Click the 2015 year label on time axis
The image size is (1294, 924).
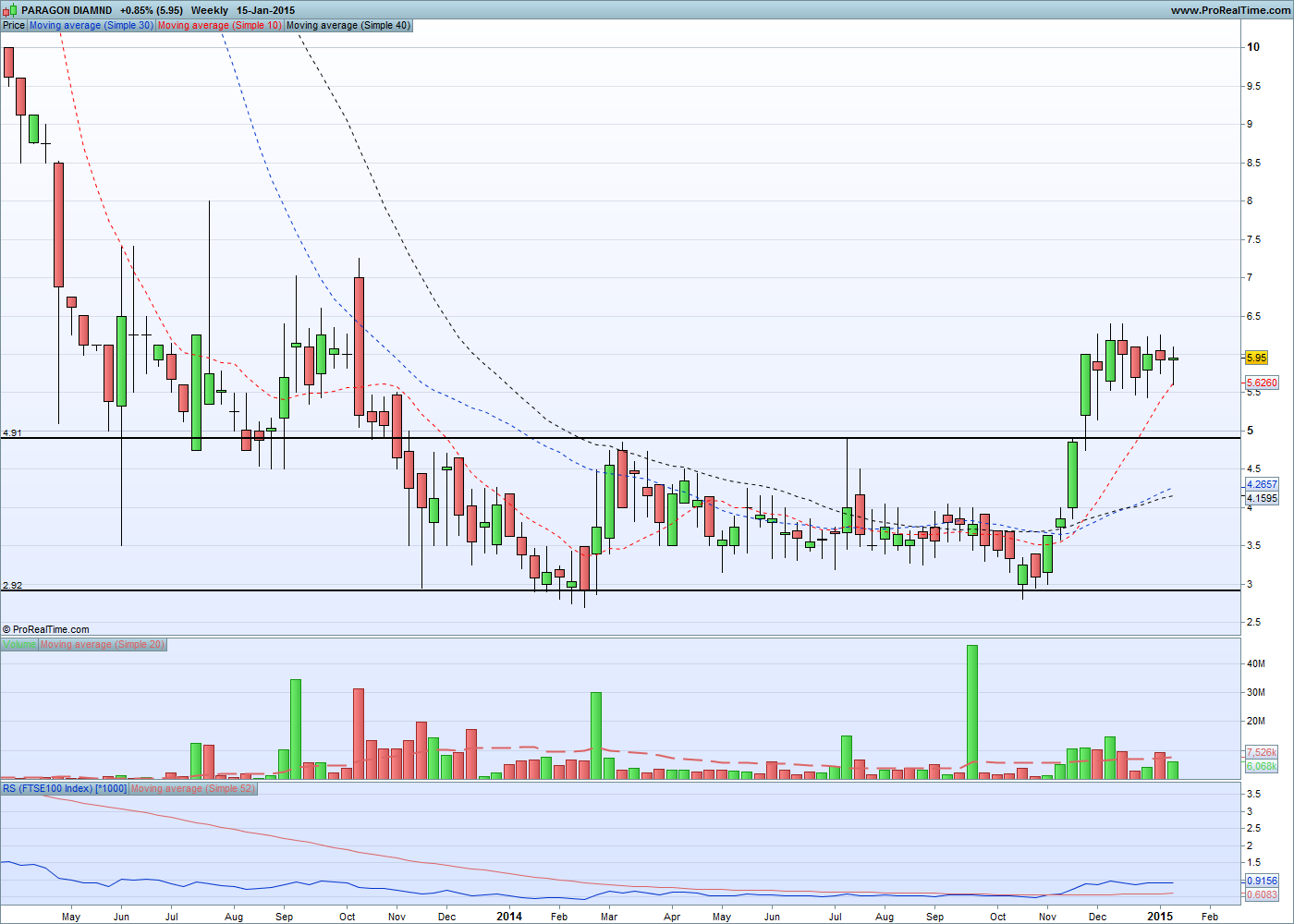point(1160,917)
